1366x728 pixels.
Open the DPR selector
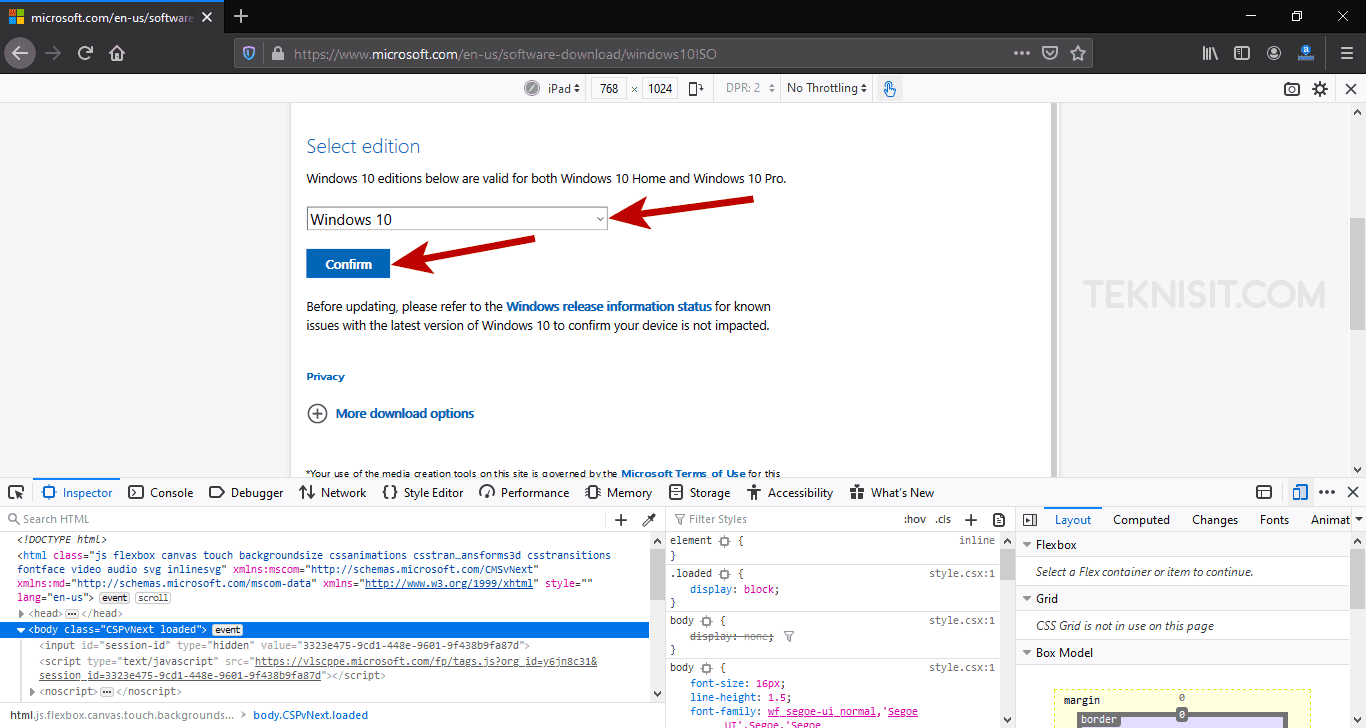750,88
